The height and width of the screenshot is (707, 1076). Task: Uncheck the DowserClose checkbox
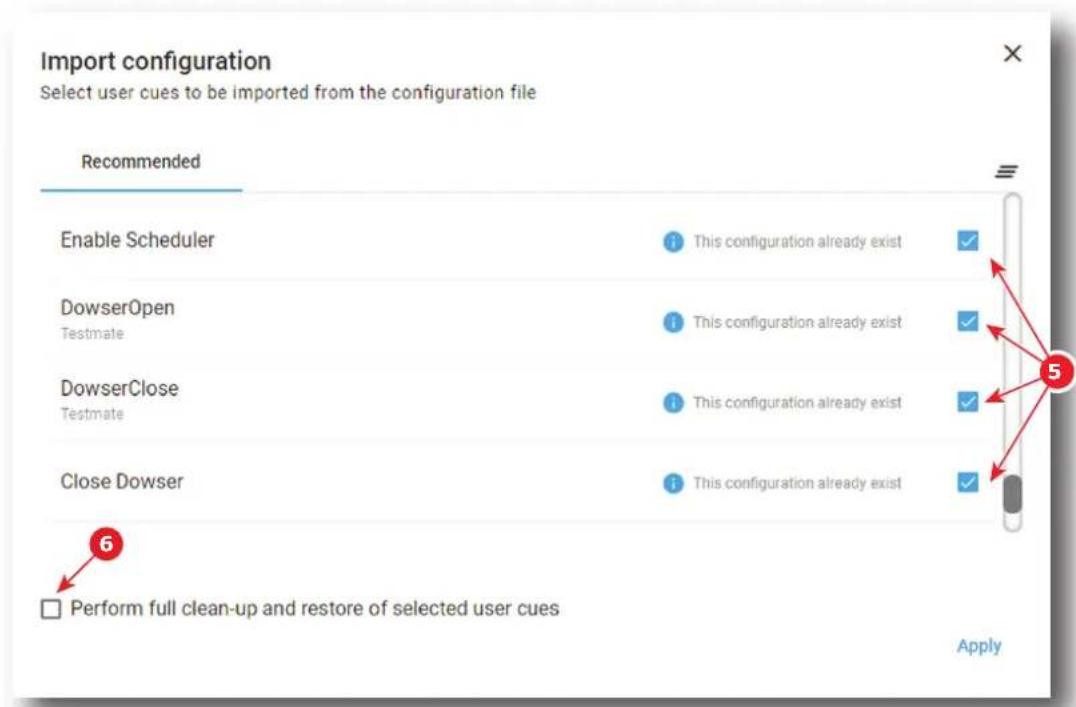tap(968, 402)
